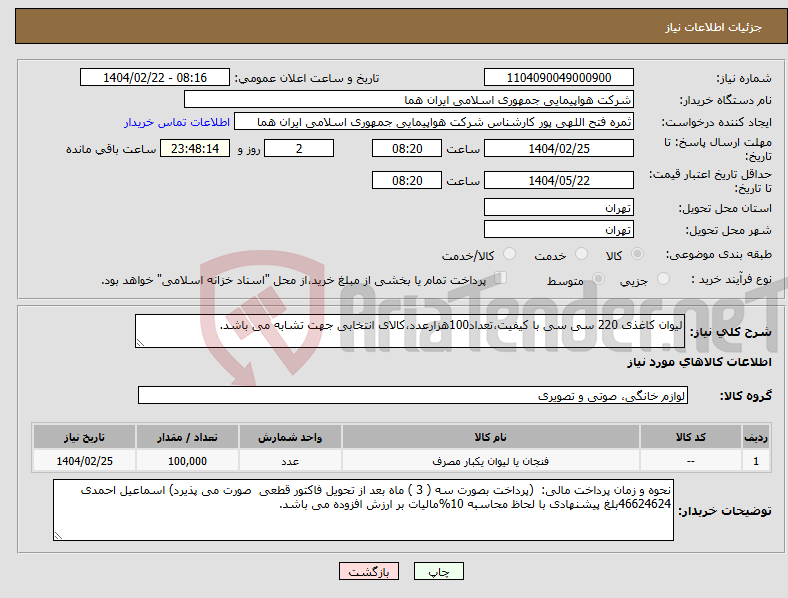Click the item name فنجان یا لیوان یکبار مصرف
This screenshot has width=788, height=598.
(x=490, y=461)
